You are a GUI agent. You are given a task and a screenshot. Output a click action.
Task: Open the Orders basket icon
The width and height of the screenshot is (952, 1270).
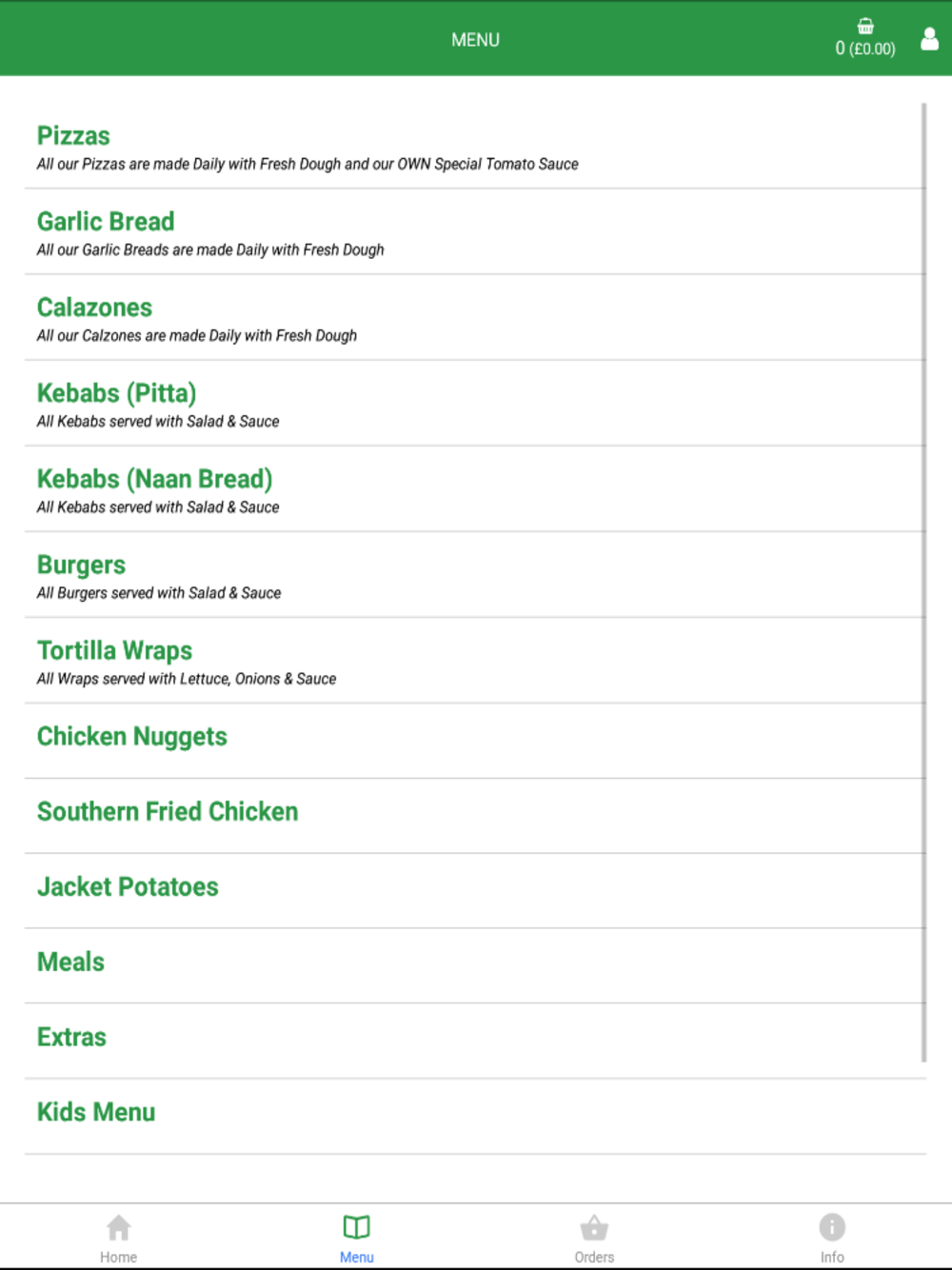pyautogui.click(x=594, y=1227)
